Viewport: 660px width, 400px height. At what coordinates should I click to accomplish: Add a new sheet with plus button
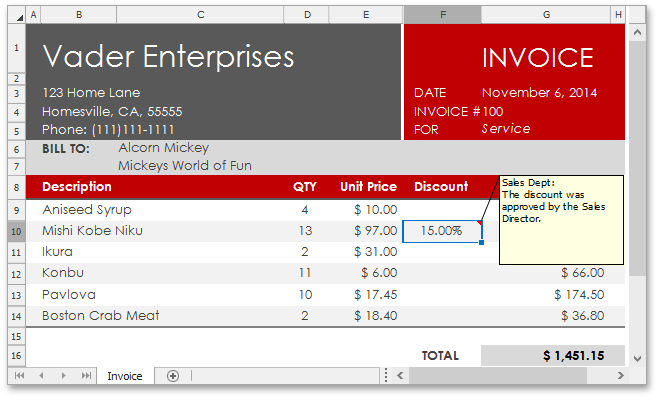173,376
